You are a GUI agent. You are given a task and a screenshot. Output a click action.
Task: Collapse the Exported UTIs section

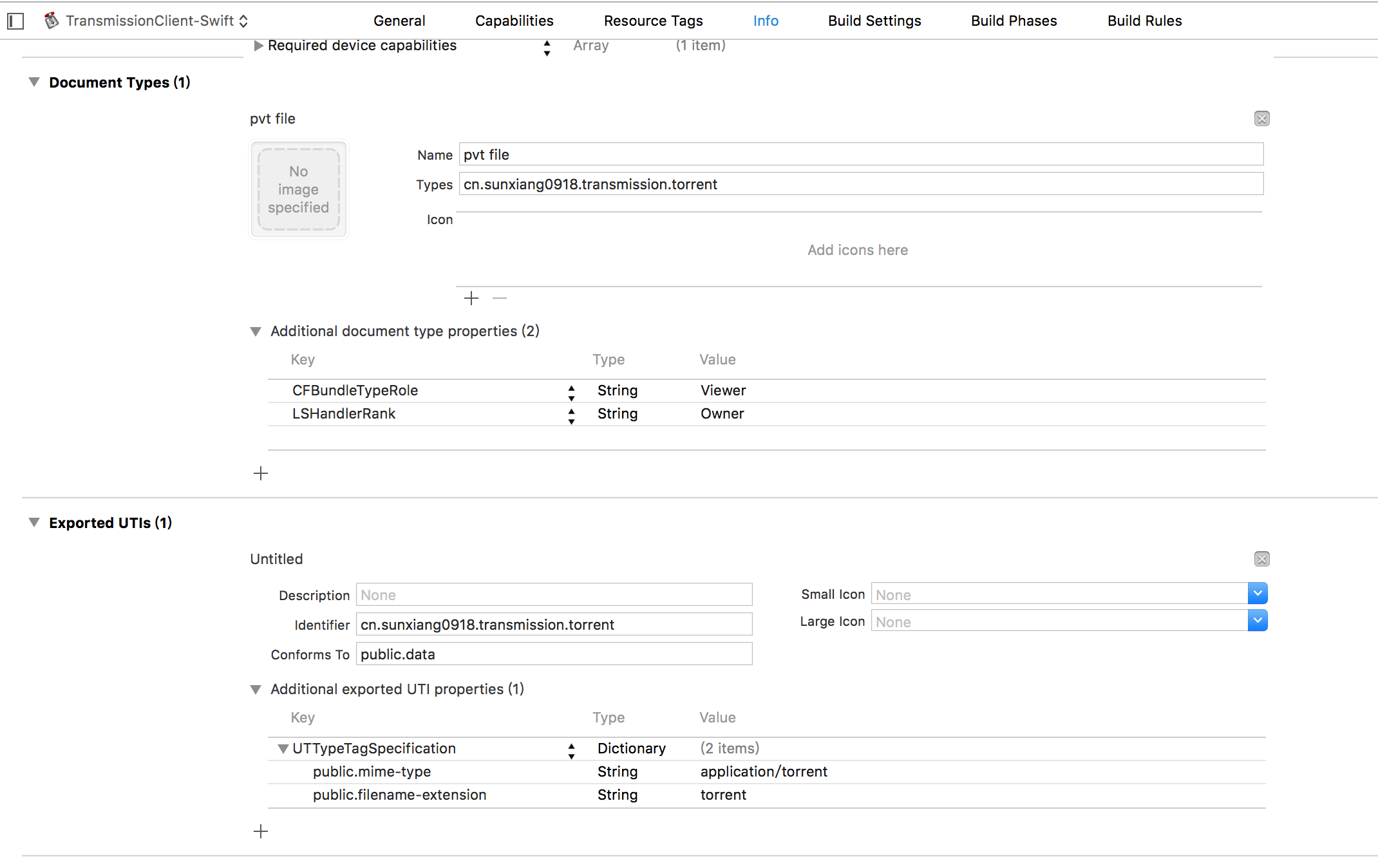click(x=34, y=523)
